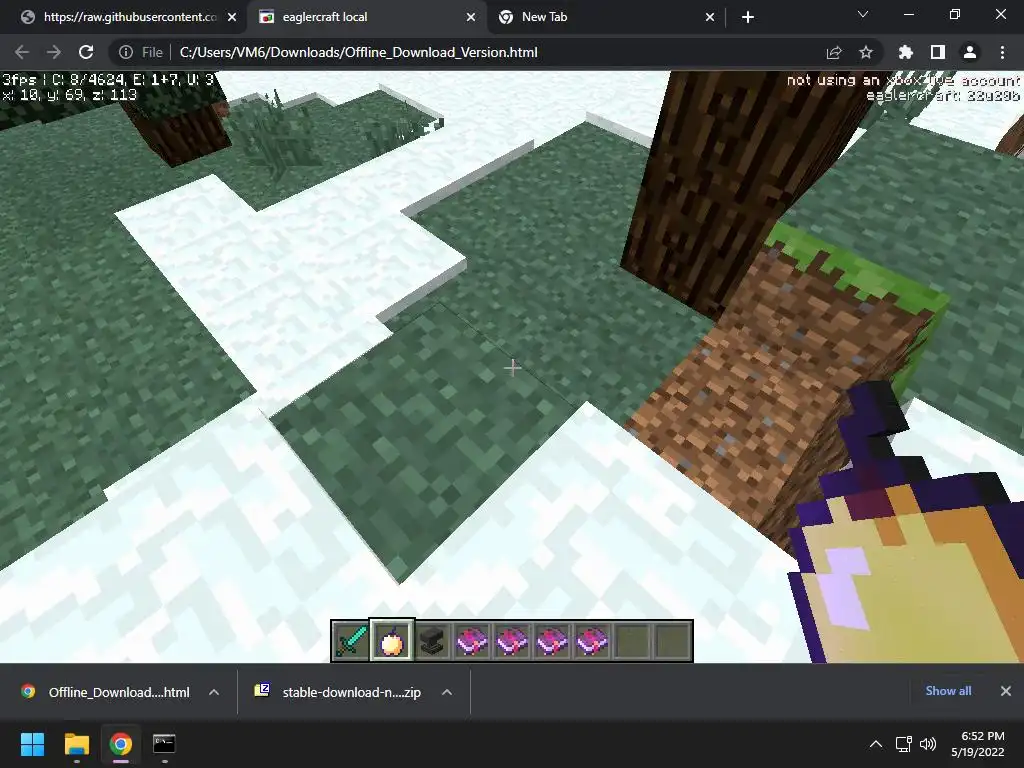Share this page icon

coord(834,52)
